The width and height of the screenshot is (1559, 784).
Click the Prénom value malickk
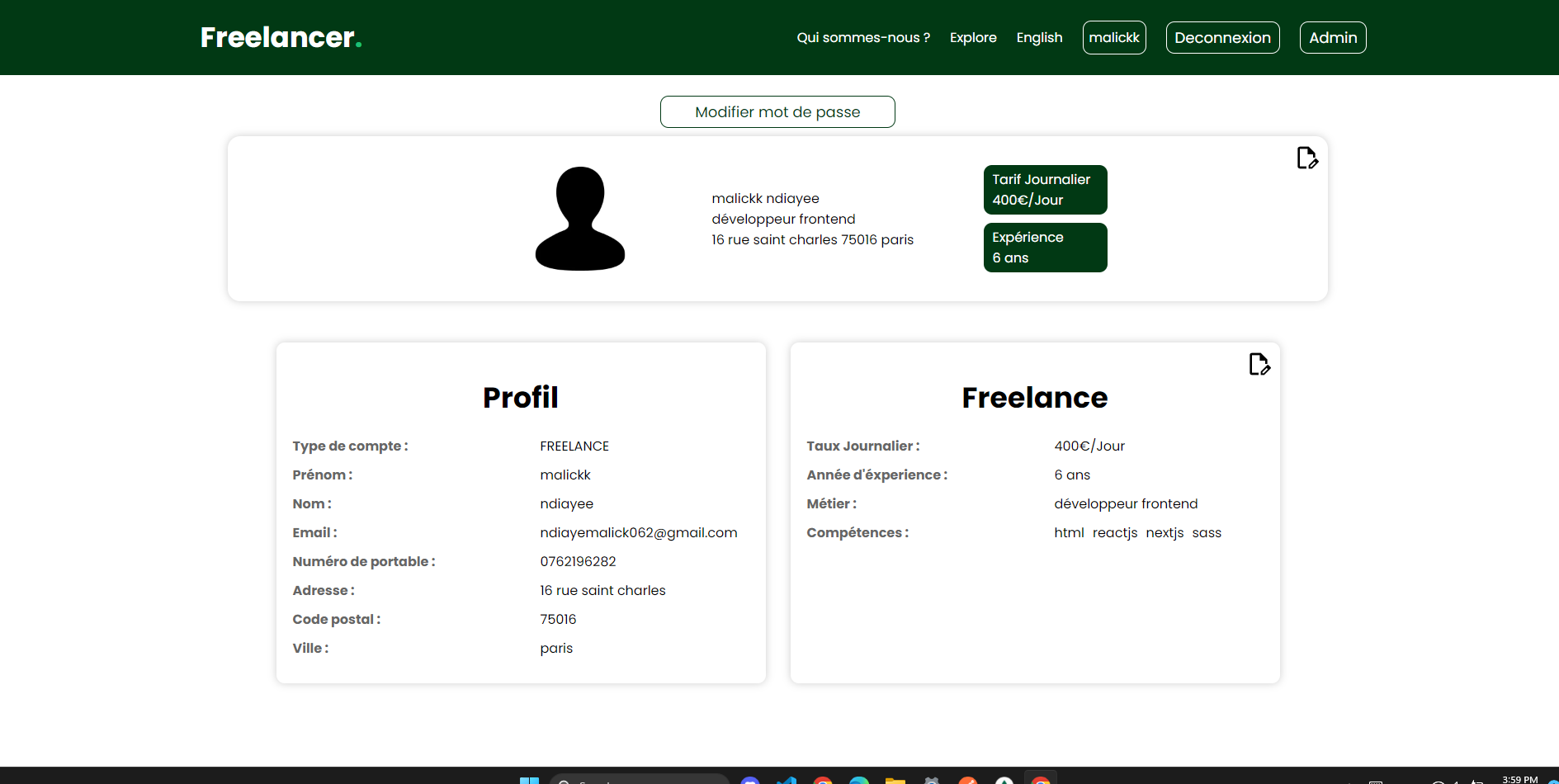tap(565, 475)
